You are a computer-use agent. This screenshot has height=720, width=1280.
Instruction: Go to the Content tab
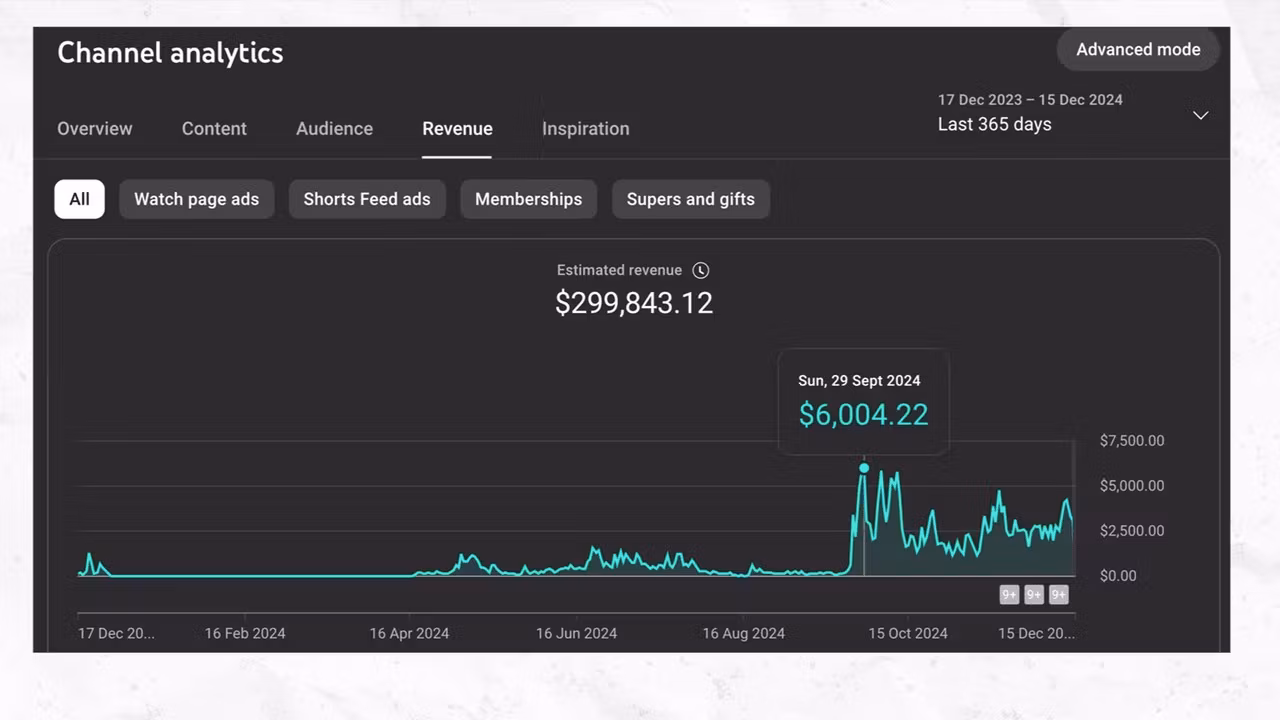pos(214,129)
